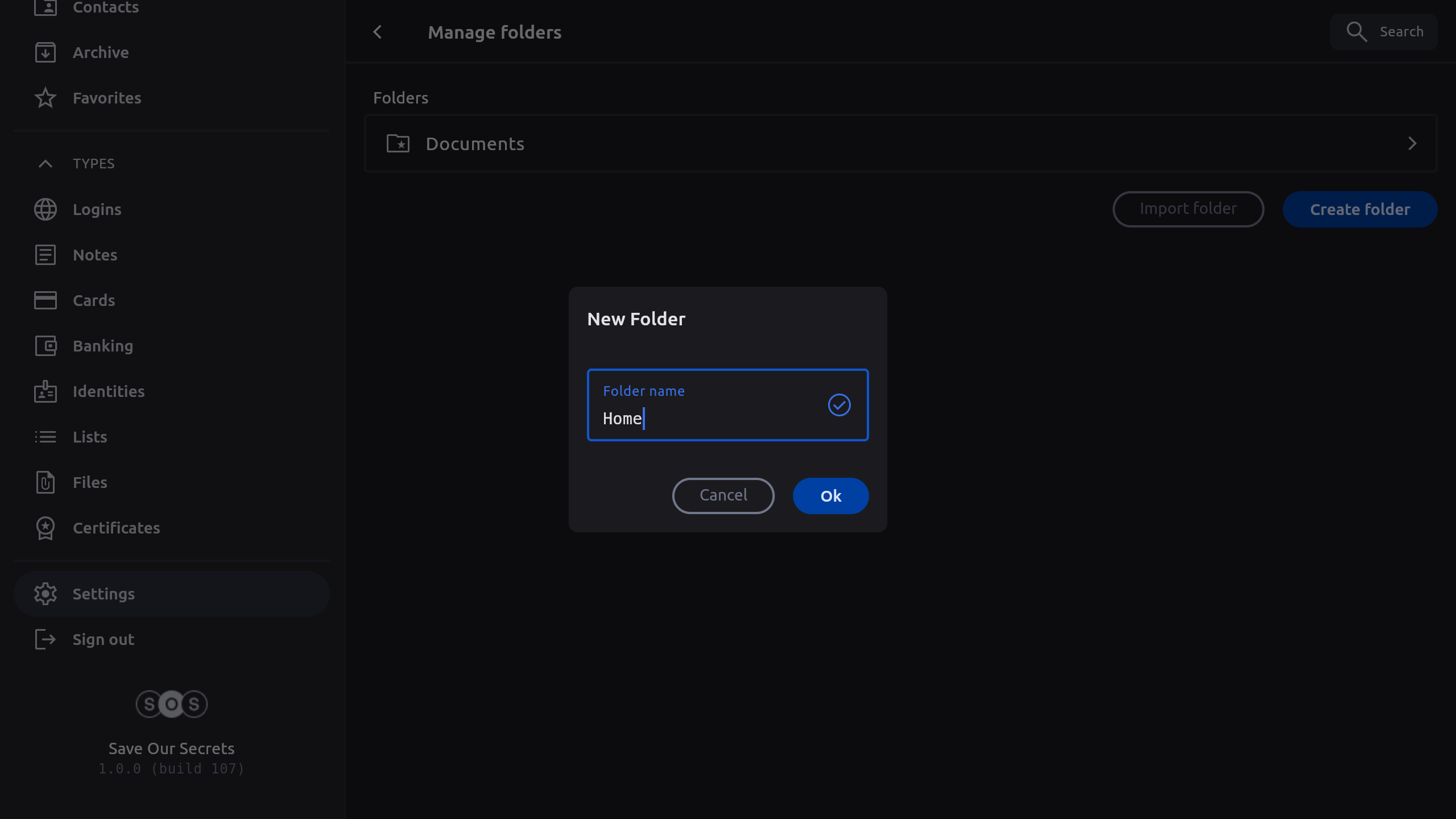Open Files attachment icon
The height and width of the screenshot is (819, 1456).
coord(45,482)
